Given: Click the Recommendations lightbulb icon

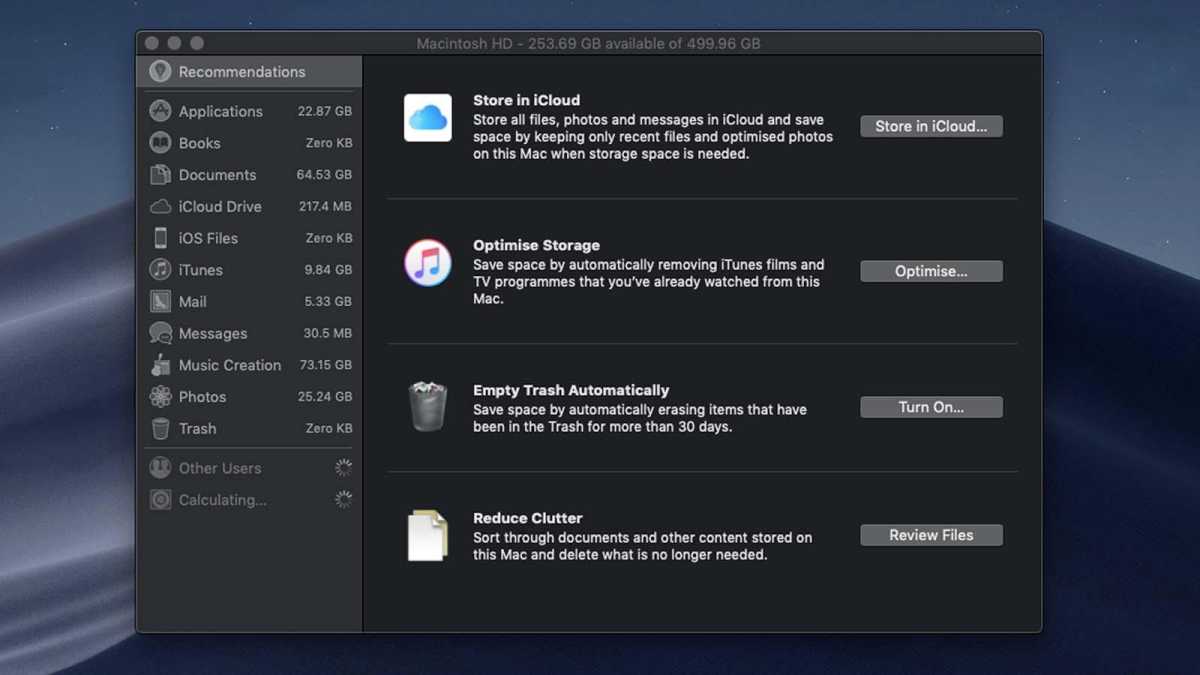Looking at the screenshot, I should click(160, 72).
